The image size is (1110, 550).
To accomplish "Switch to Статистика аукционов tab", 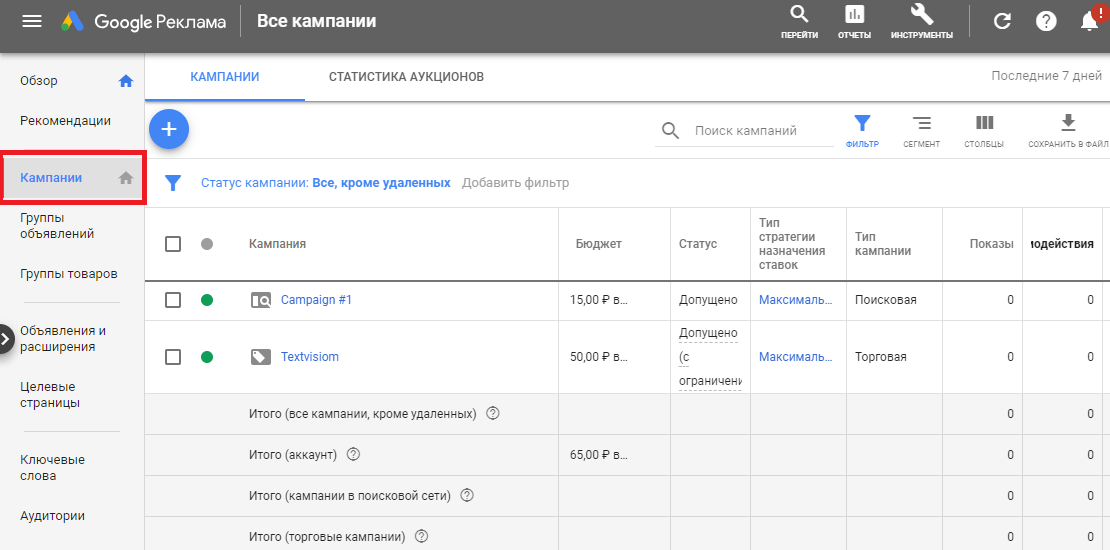I will pos(406,77).
